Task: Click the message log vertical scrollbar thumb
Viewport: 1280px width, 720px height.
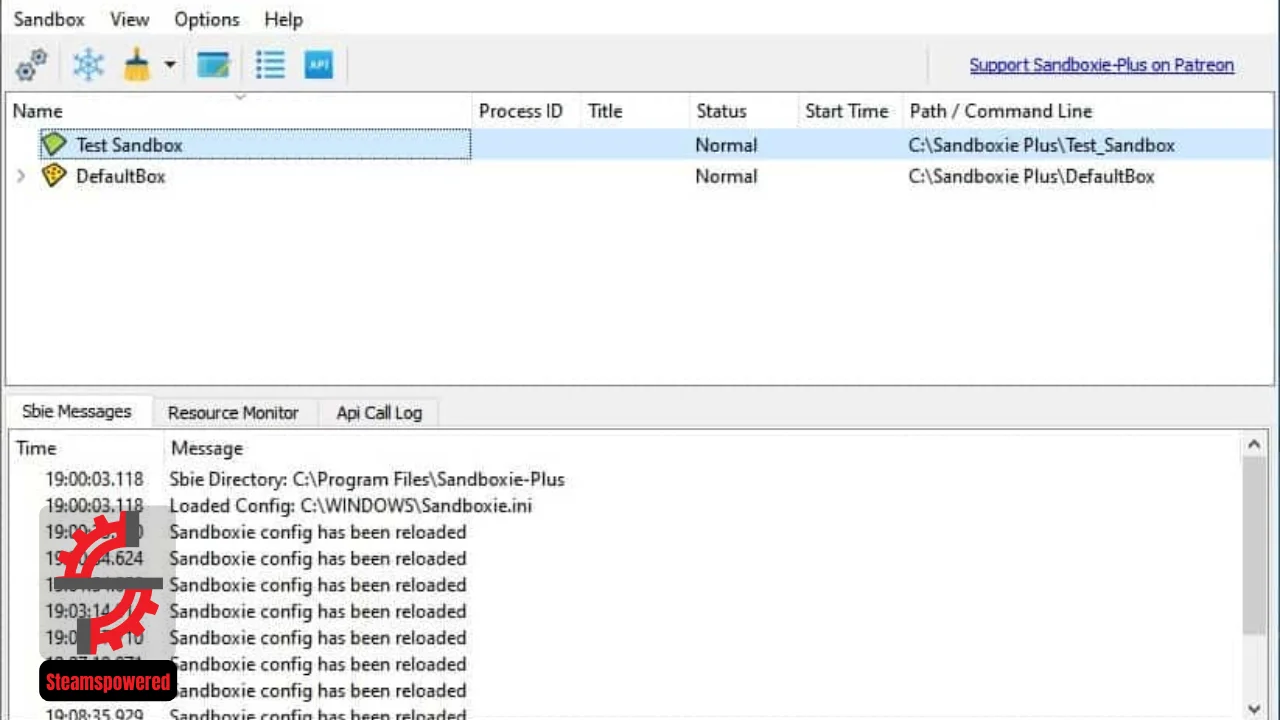Action: [x=1254, y=545]
